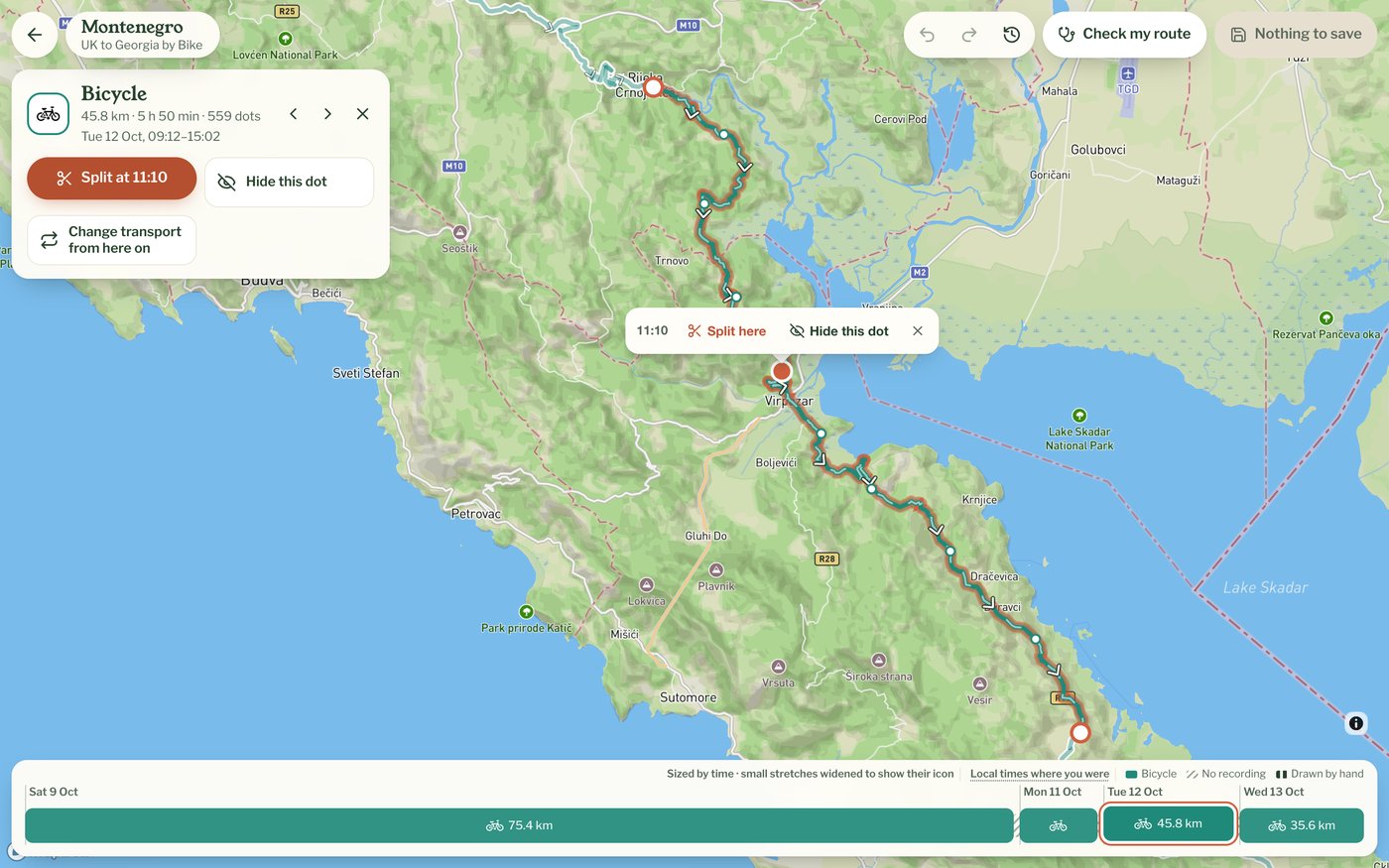
Task: Click the Park prirode Katič marker
Action: [527, 612]
